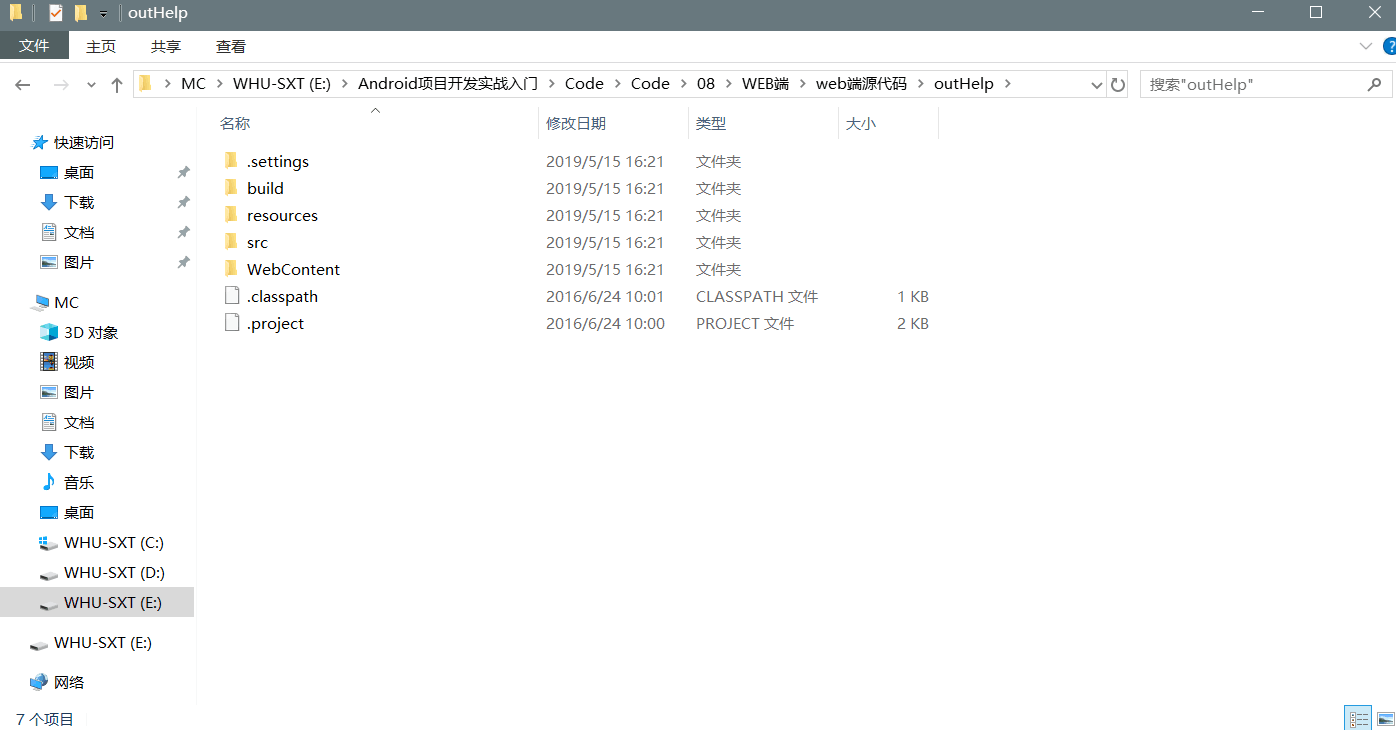Open 网络 in navigation pane
This screenshot has width=1396, height=730.
coord(69,682)
